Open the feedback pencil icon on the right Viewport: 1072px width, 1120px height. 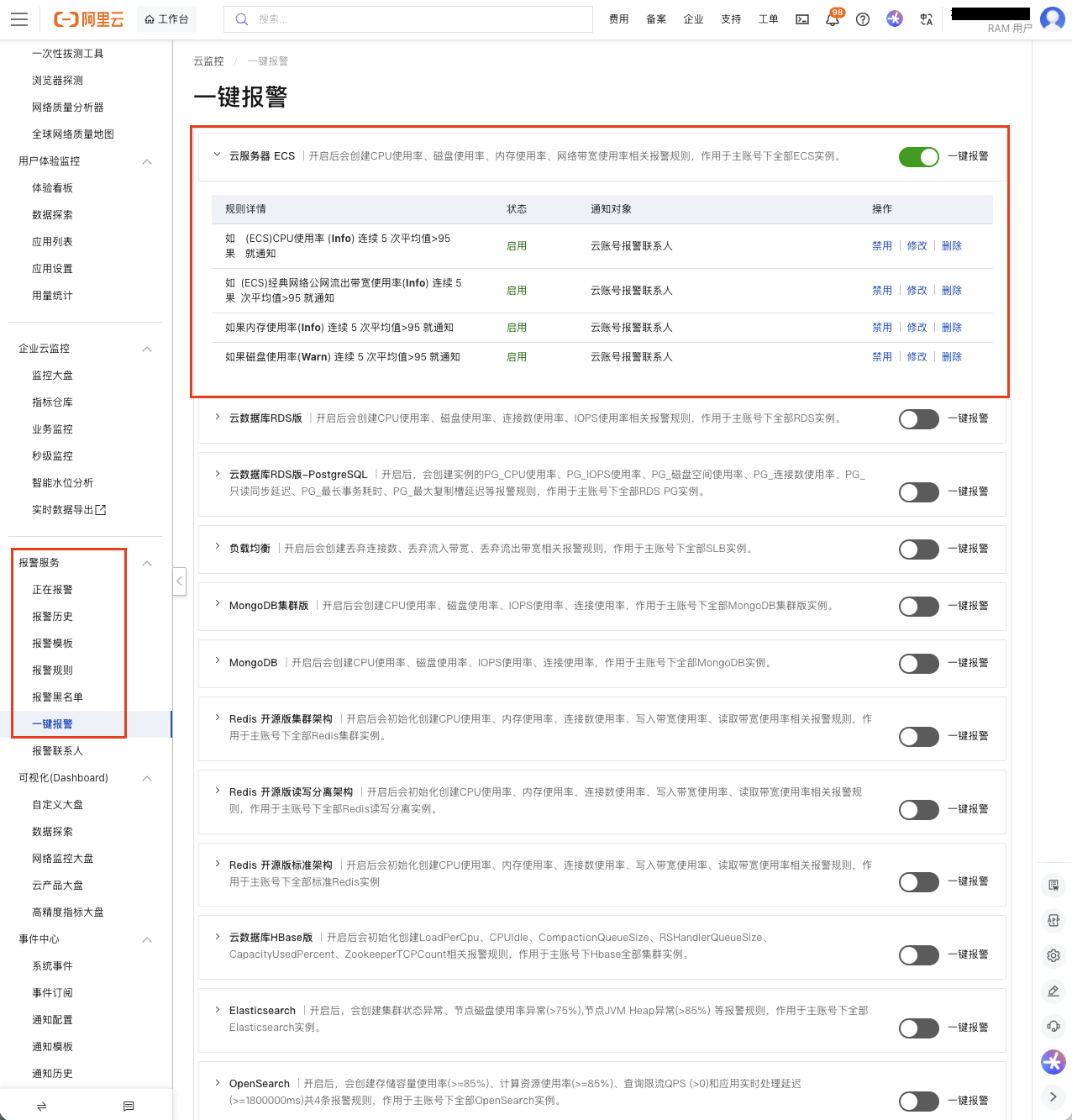1053,991
